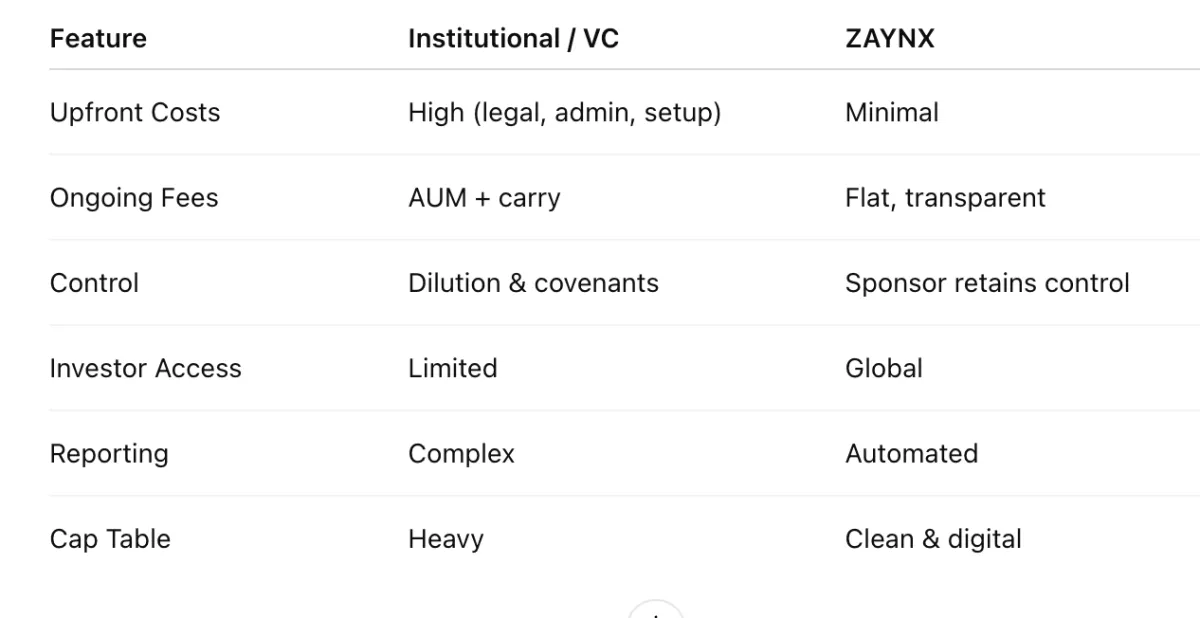This screenshot has width=1200, height=618.
Task: Click the "Flat, transparent" cell
Action: coord(945,198)
